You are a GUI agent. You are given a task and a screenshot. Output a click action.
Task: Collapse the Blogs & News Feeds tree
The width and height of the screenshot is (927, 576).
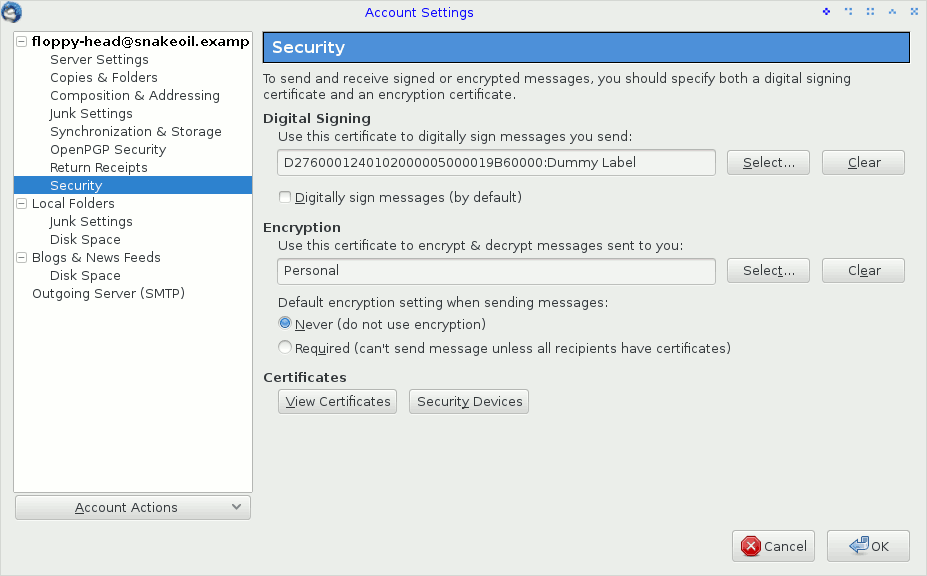tap(20, 257)
